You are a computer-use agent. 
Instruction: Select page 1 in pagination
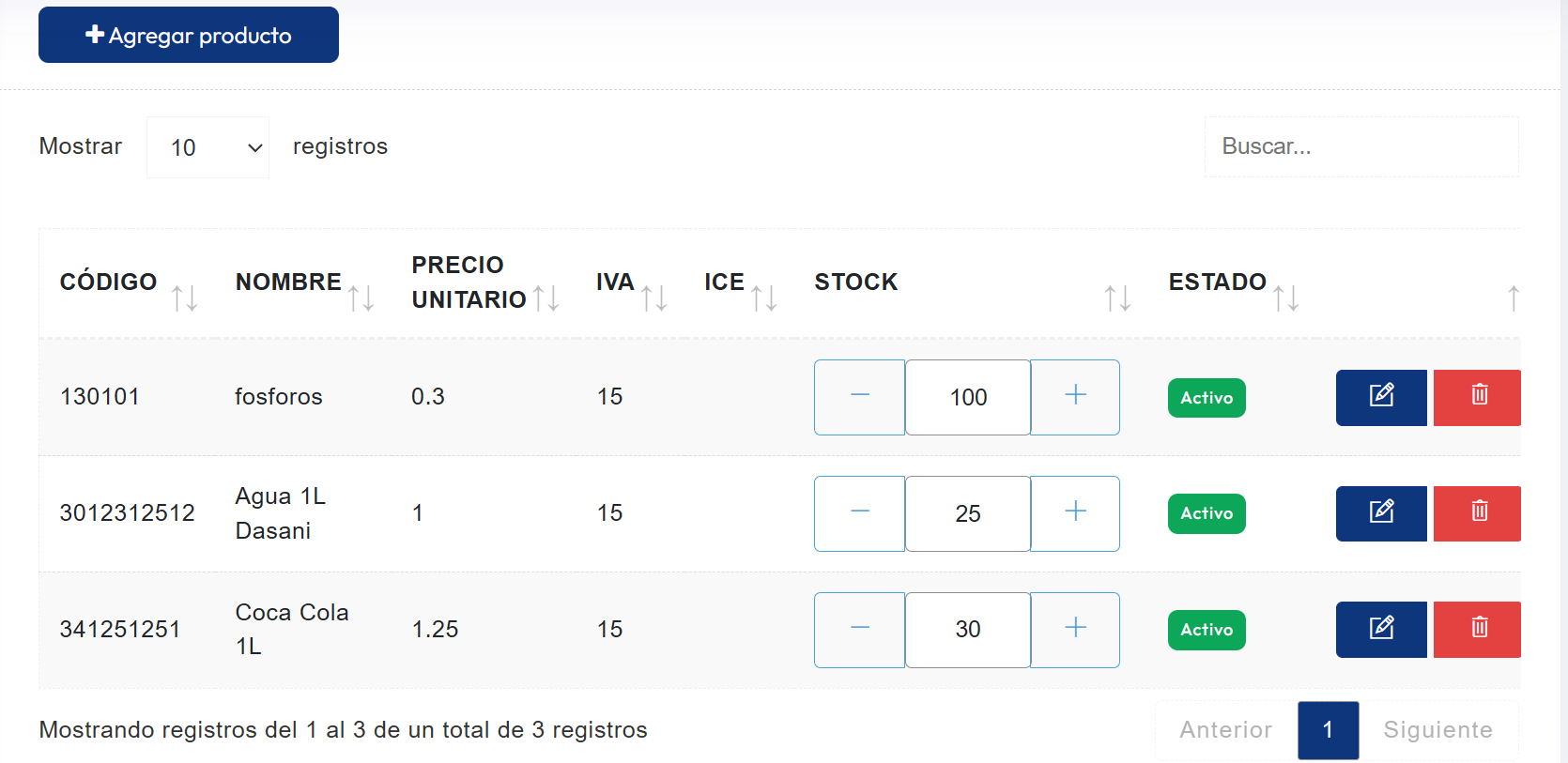(x=1328, y=730)
